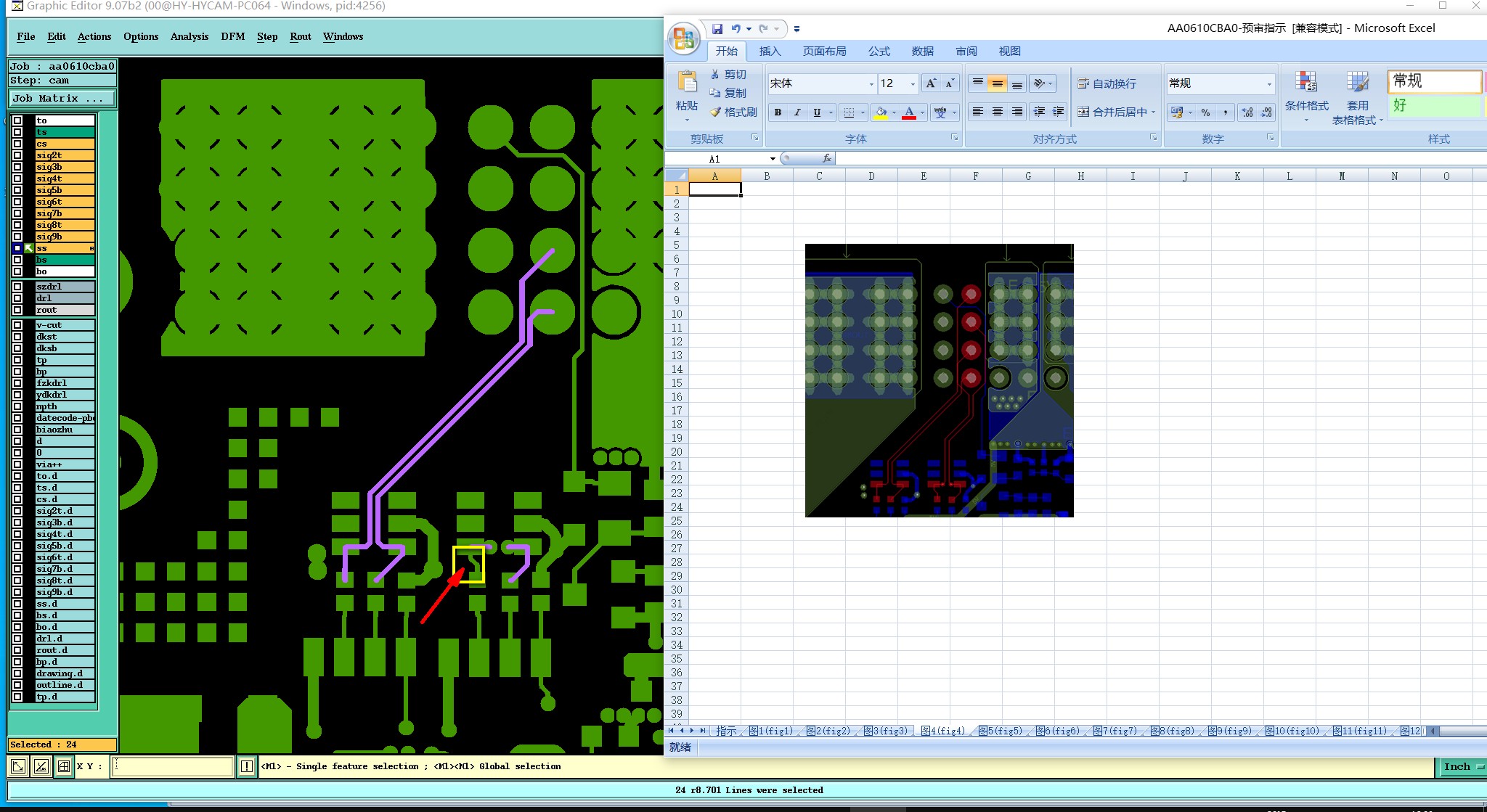
Task: Click the Paste clipboard icon
Action: coord(687,82)
